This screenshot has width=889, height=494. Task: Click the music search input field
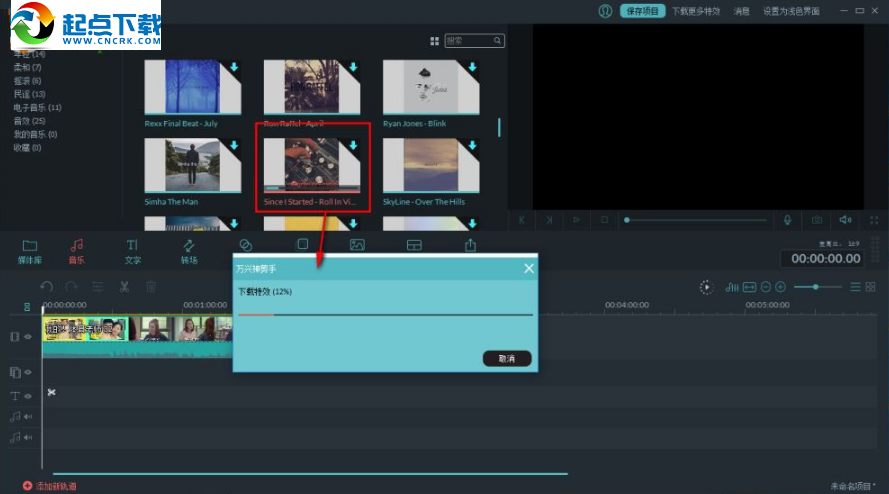469,41
